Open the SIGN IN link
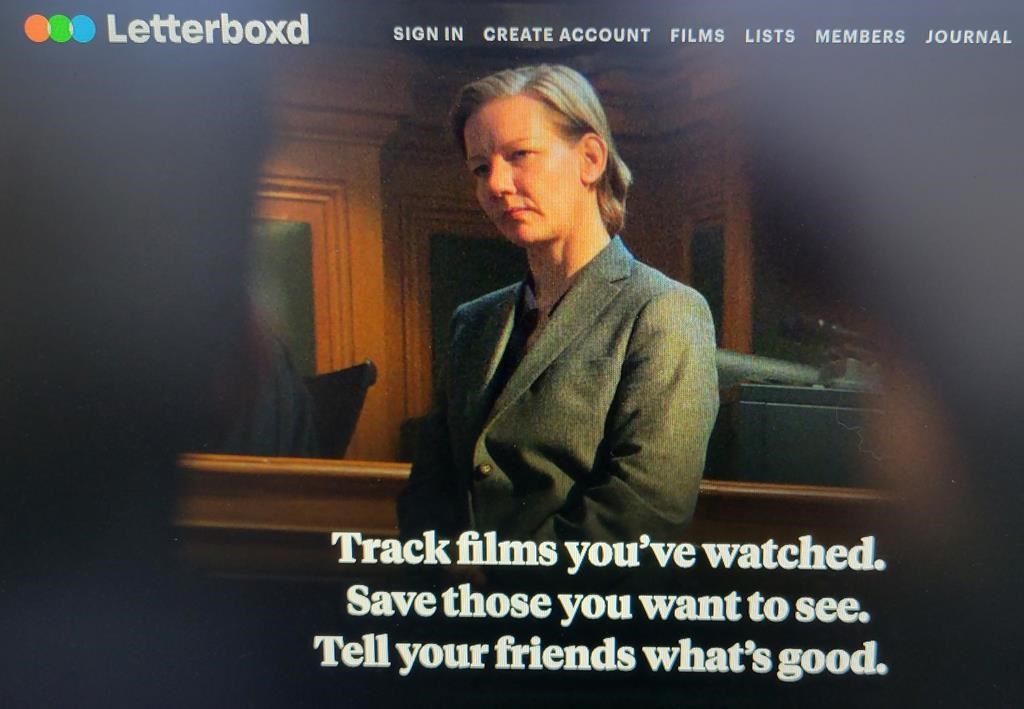 point(428,34)
